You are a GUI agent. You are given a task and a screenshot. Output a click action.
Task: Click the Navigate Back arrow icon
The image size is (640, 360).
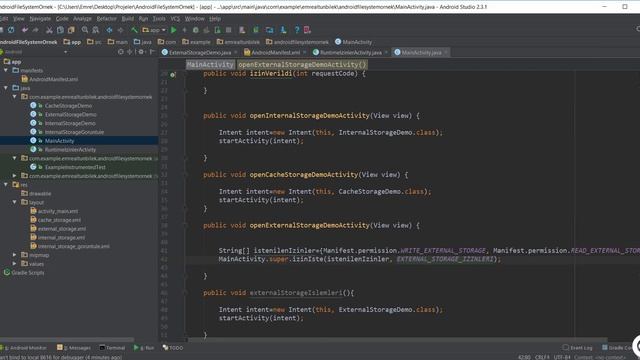[109, 30]
